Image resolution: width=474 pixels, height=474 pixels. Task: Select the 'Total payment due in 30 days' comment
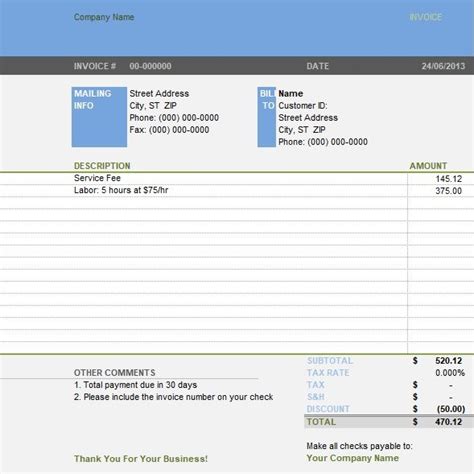pyautogui.click(x=135, y=385)
